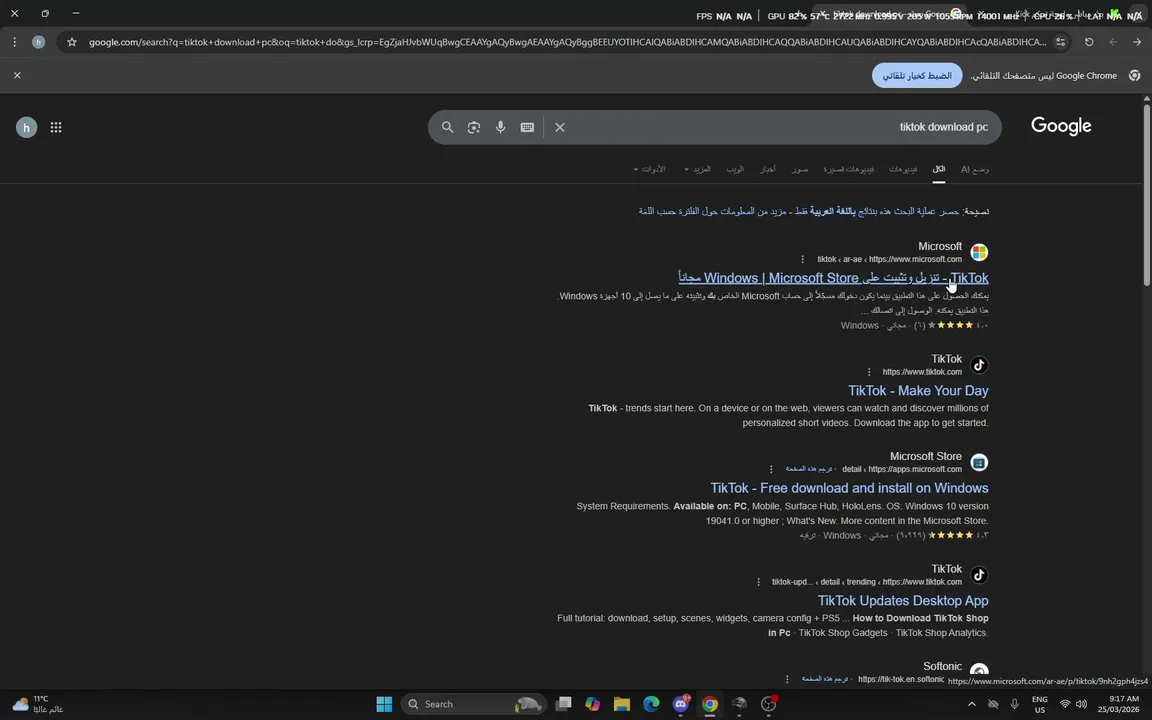Viewport: 1152px width, 720px height.
Task: Click the Chrome icon in the taskbar
Action: pos(710,704)
